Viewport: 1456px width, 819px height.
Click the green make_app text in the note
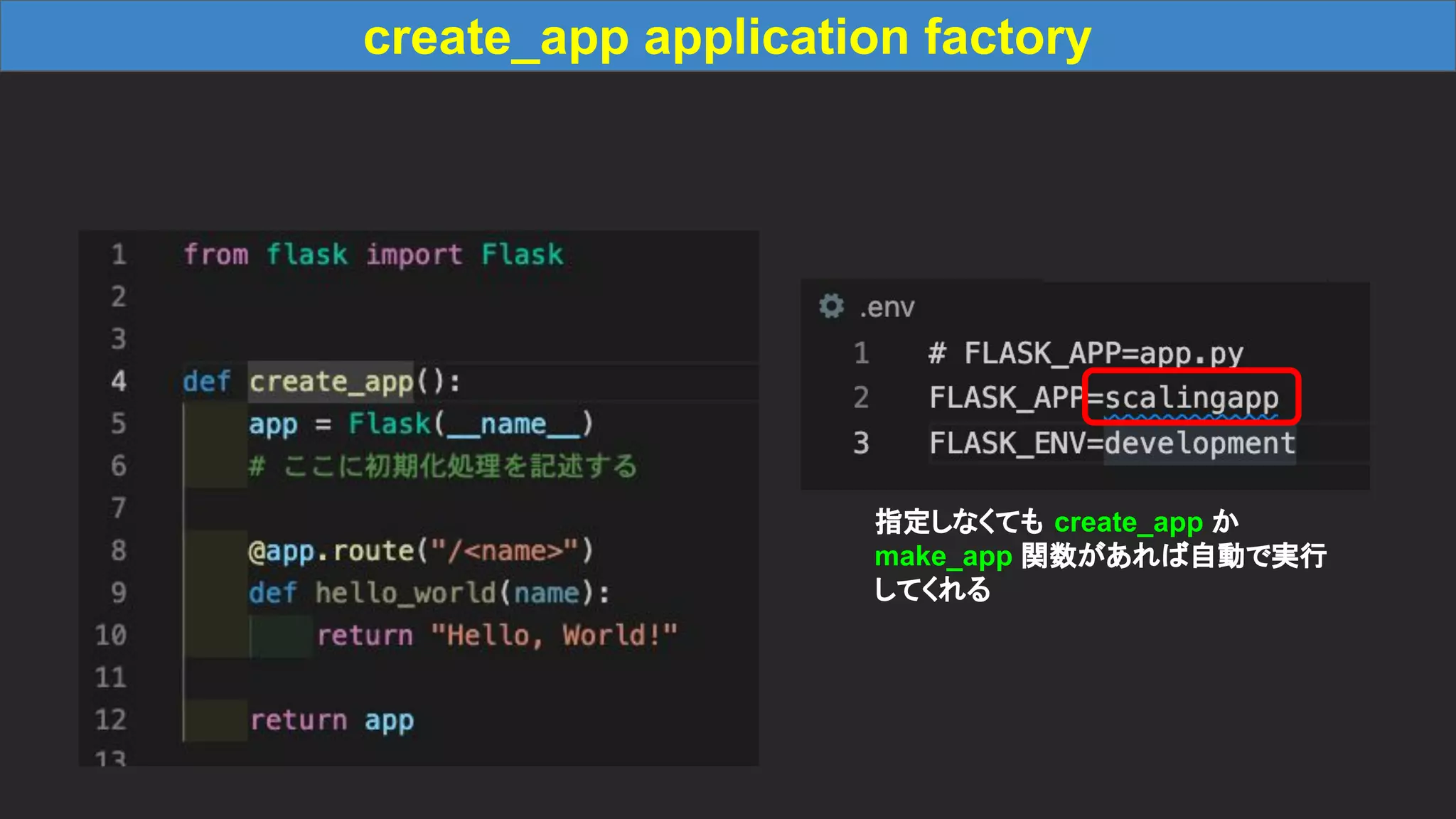pos(943,556)
